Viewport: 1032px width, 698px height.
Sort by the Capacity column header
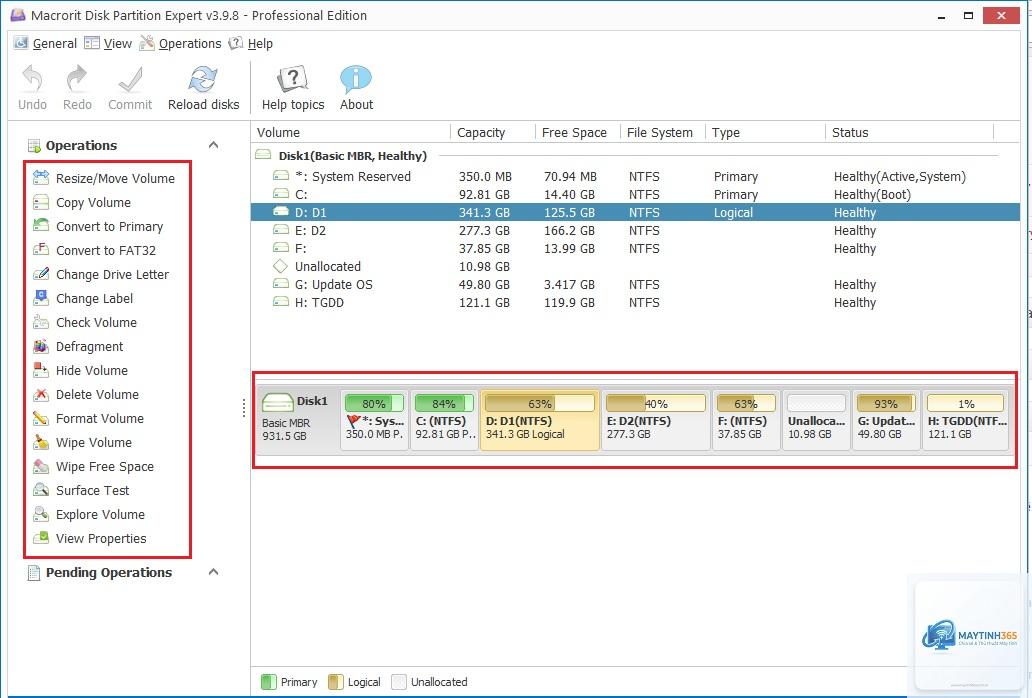click(493, 132)
